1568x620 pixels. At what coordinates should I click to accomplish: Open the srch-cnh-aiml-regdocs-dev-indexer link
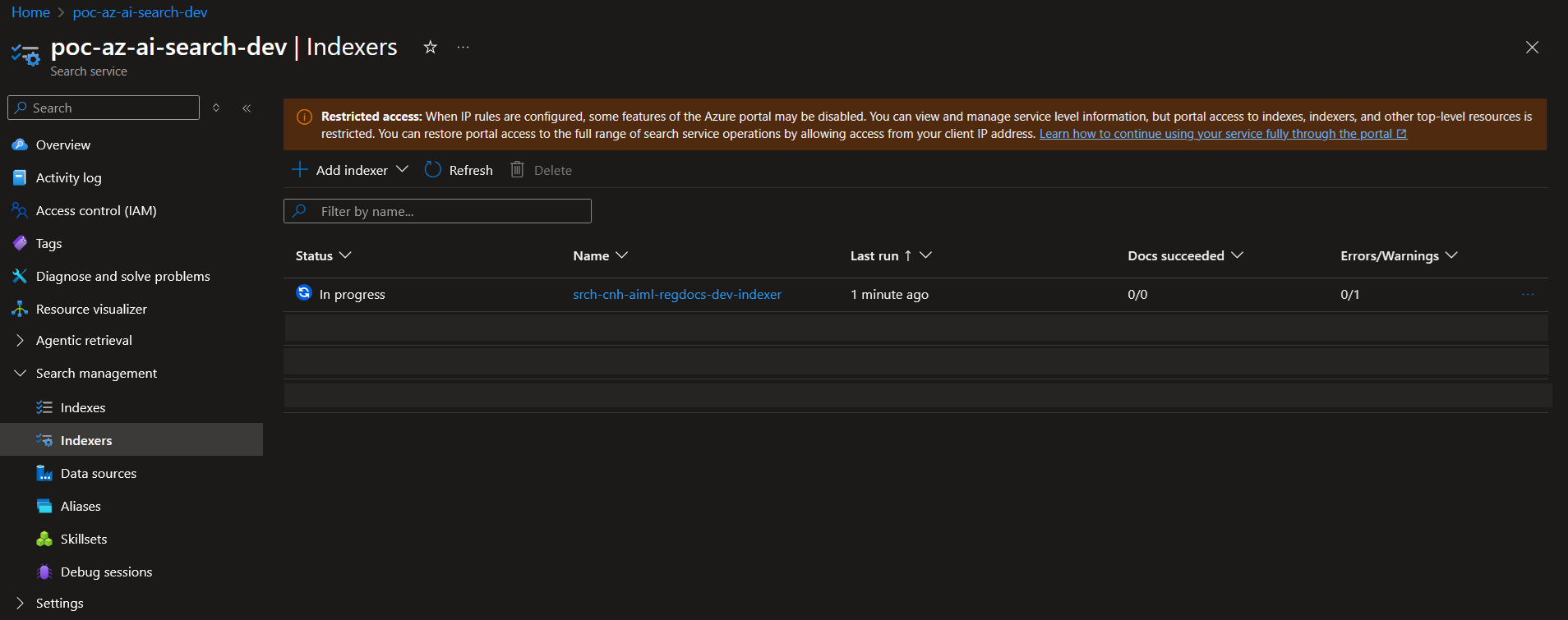[x=677, y=294]
